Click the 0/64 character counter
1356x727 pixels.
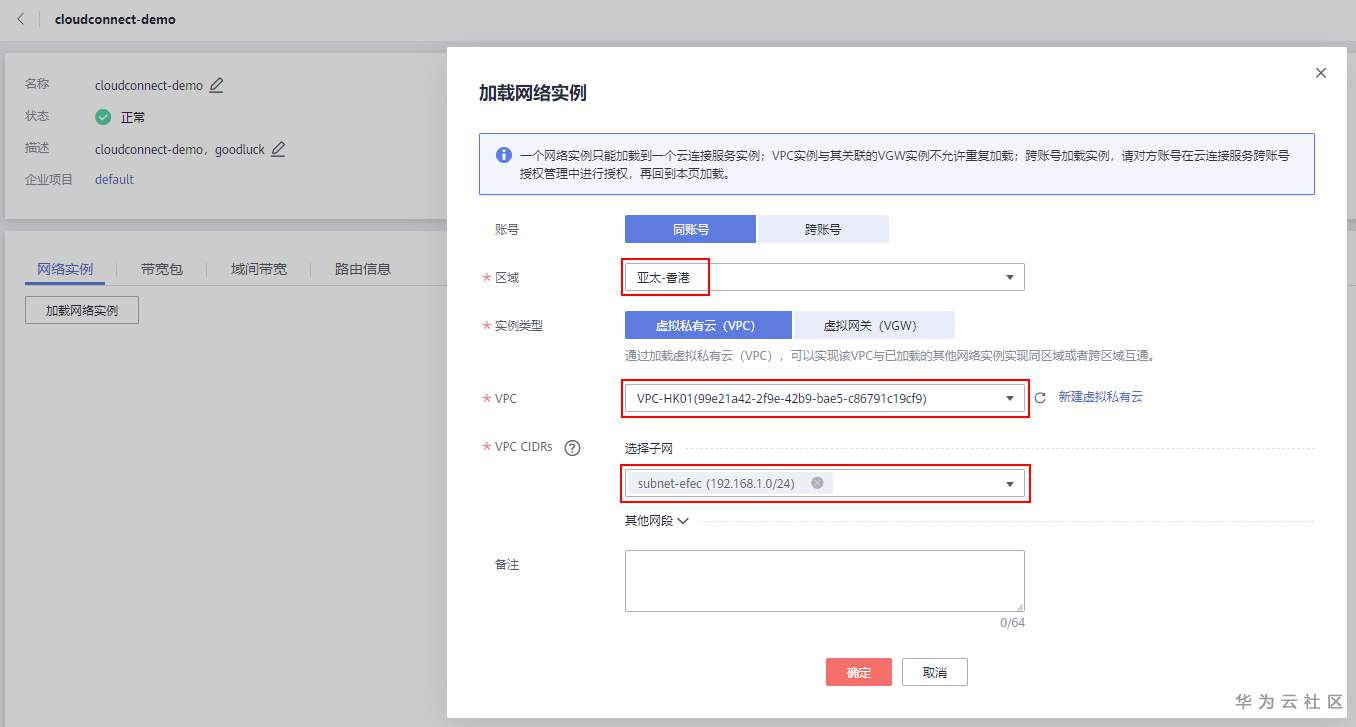click(x=1012, y=623)
